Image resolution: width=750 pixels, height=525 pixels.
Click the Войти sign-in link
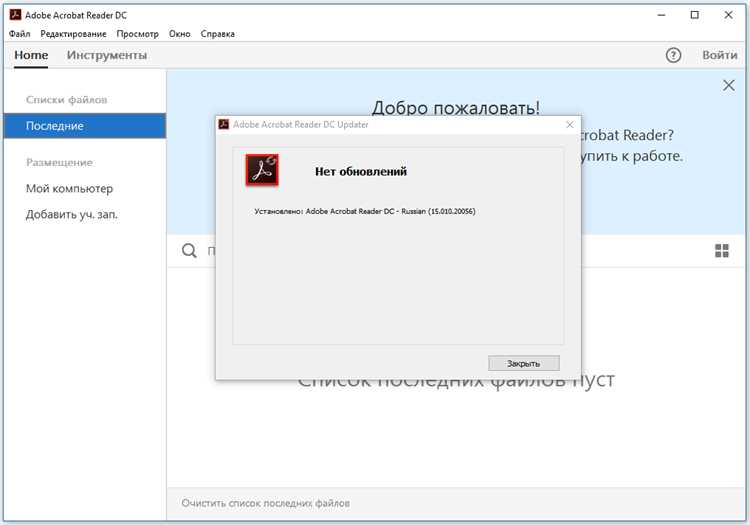[719, 55]
